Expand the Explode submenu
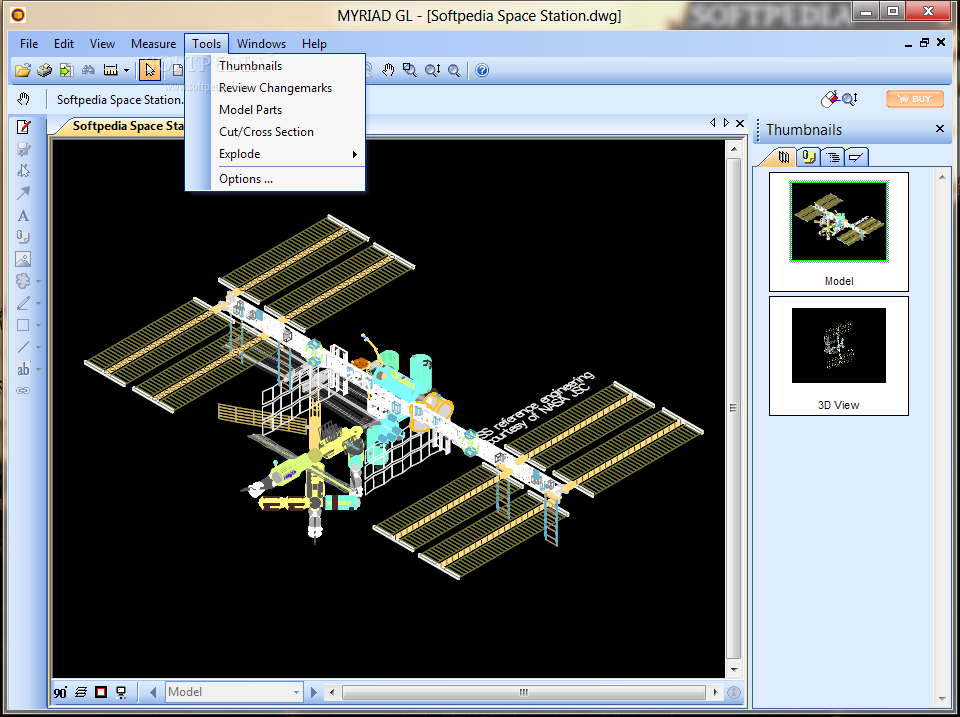 point(276,154)
